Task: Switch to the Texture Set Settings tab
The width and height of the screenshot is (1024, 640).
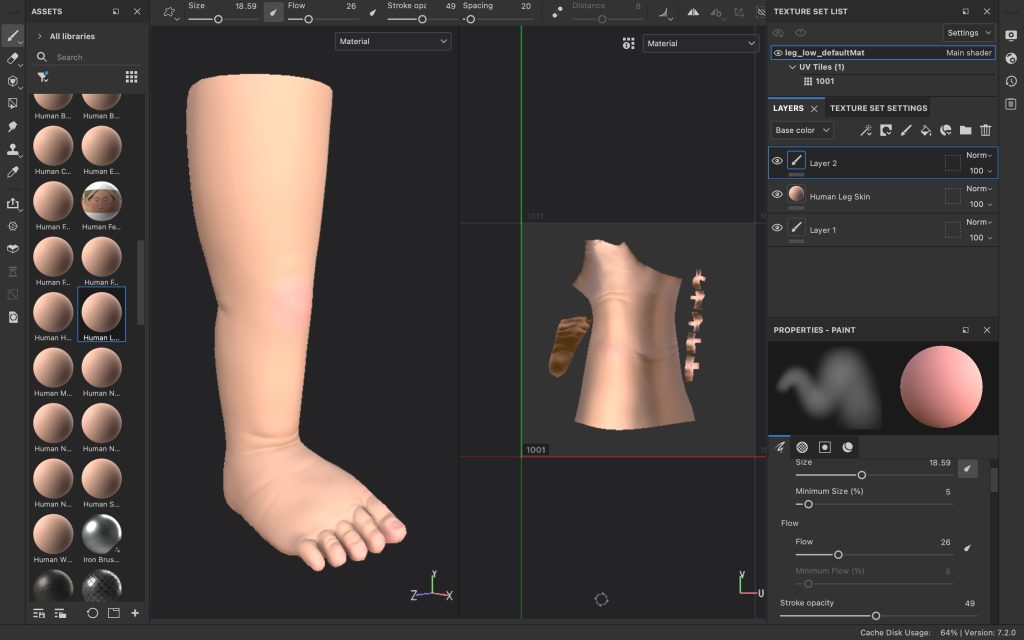Action: tap(878, 108)
